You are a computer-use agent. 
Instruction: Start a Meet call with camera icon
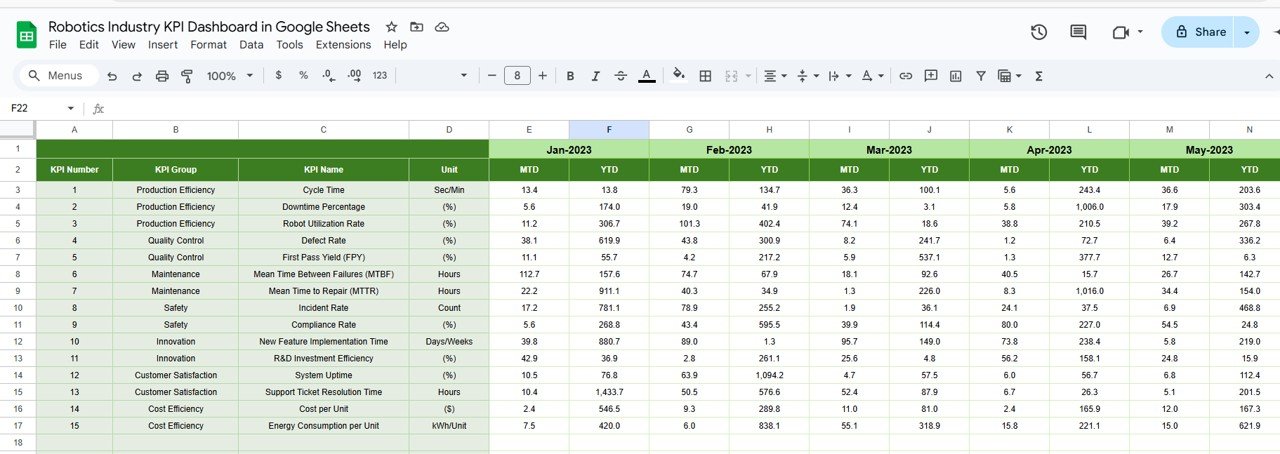(x=1120, y=32)
